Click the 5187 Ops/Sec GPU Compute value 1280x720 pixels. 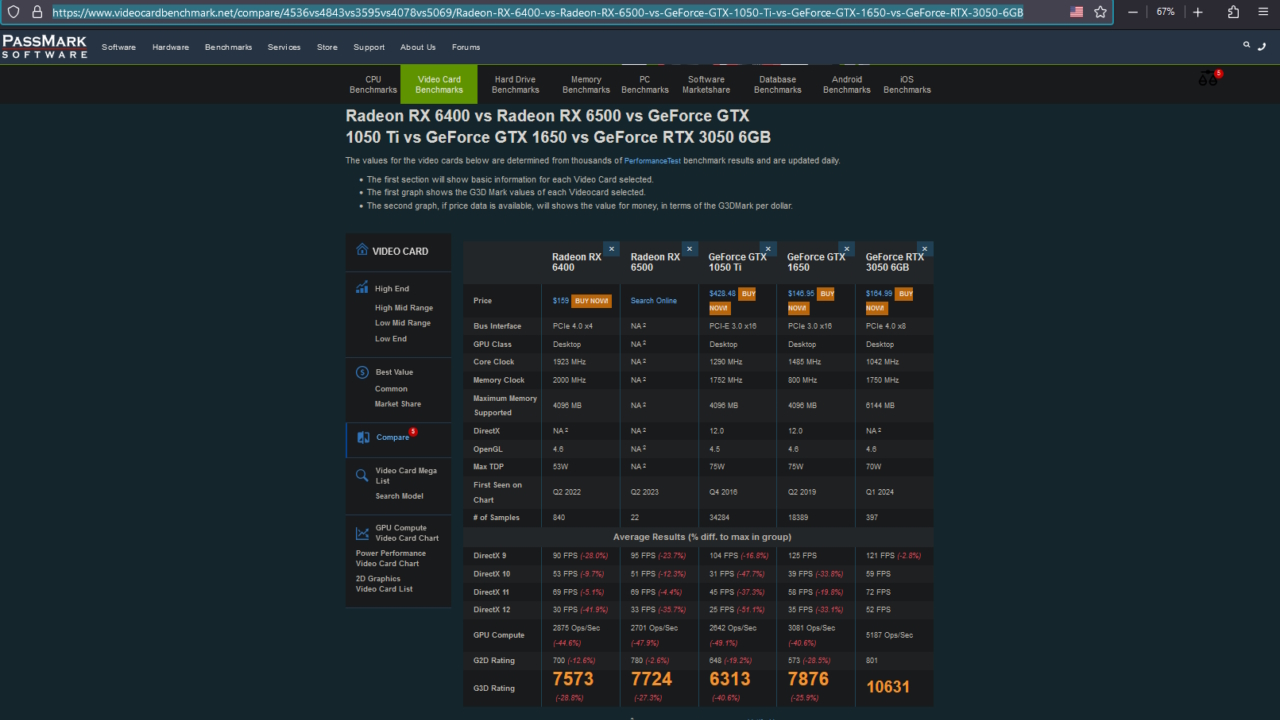coord(889,635)
